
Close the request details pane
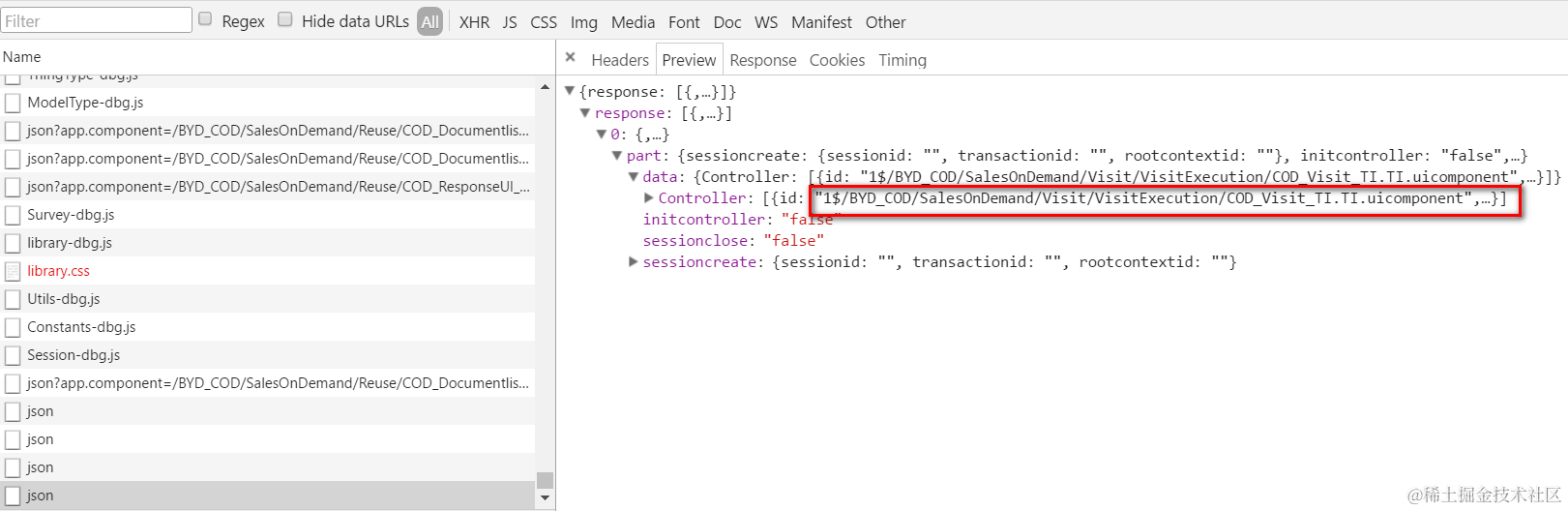[x=571, y=57]
